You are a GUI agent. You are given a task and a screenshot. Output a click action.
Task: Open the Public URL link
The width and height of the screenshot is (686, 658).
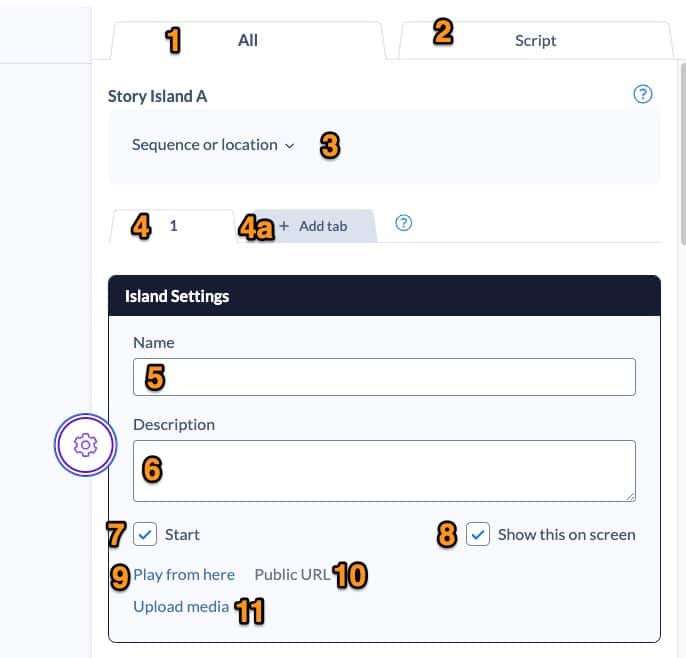tap(292, 574)
